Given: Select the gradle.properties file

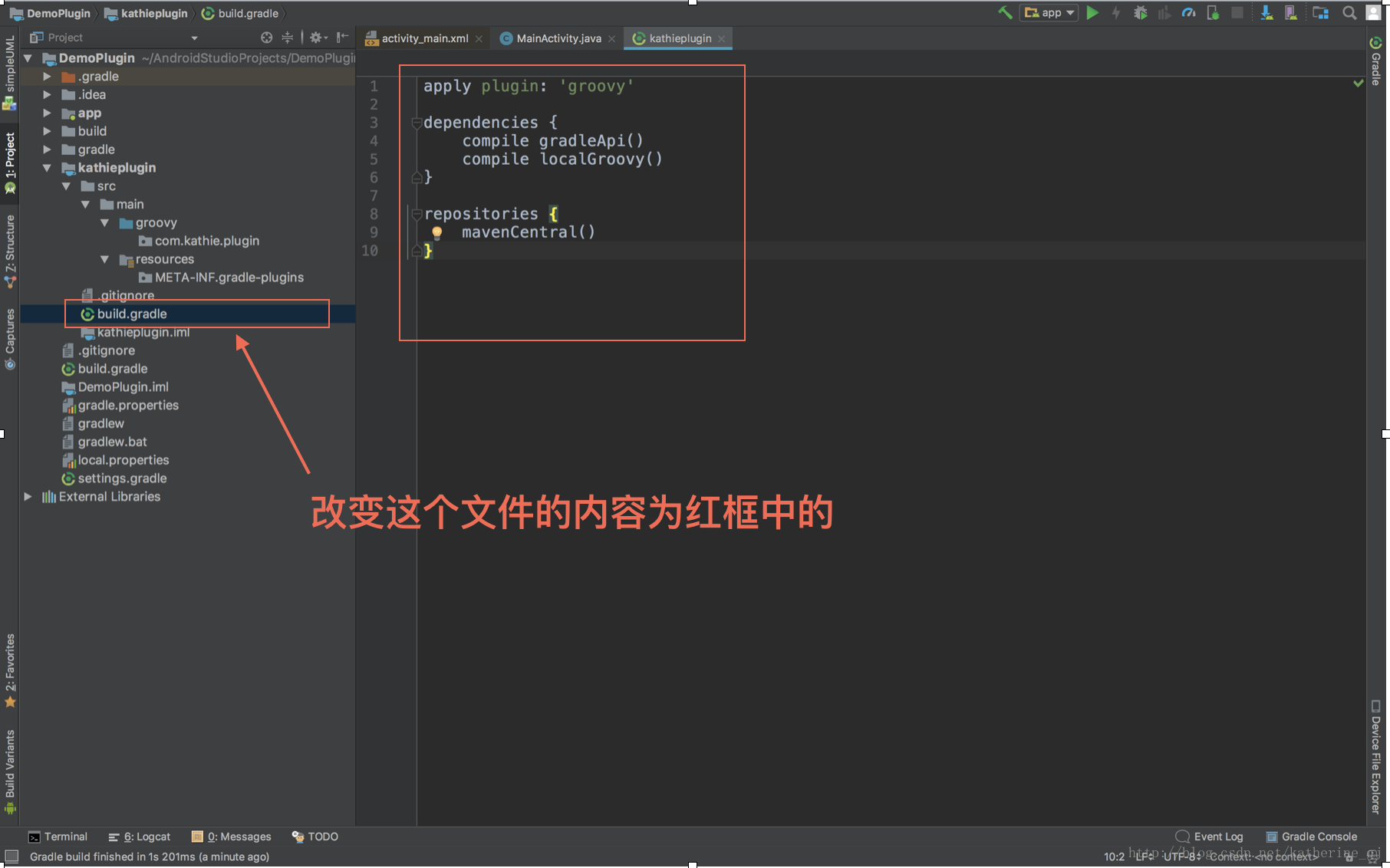Looking at the screenshot, I should 120,406.
